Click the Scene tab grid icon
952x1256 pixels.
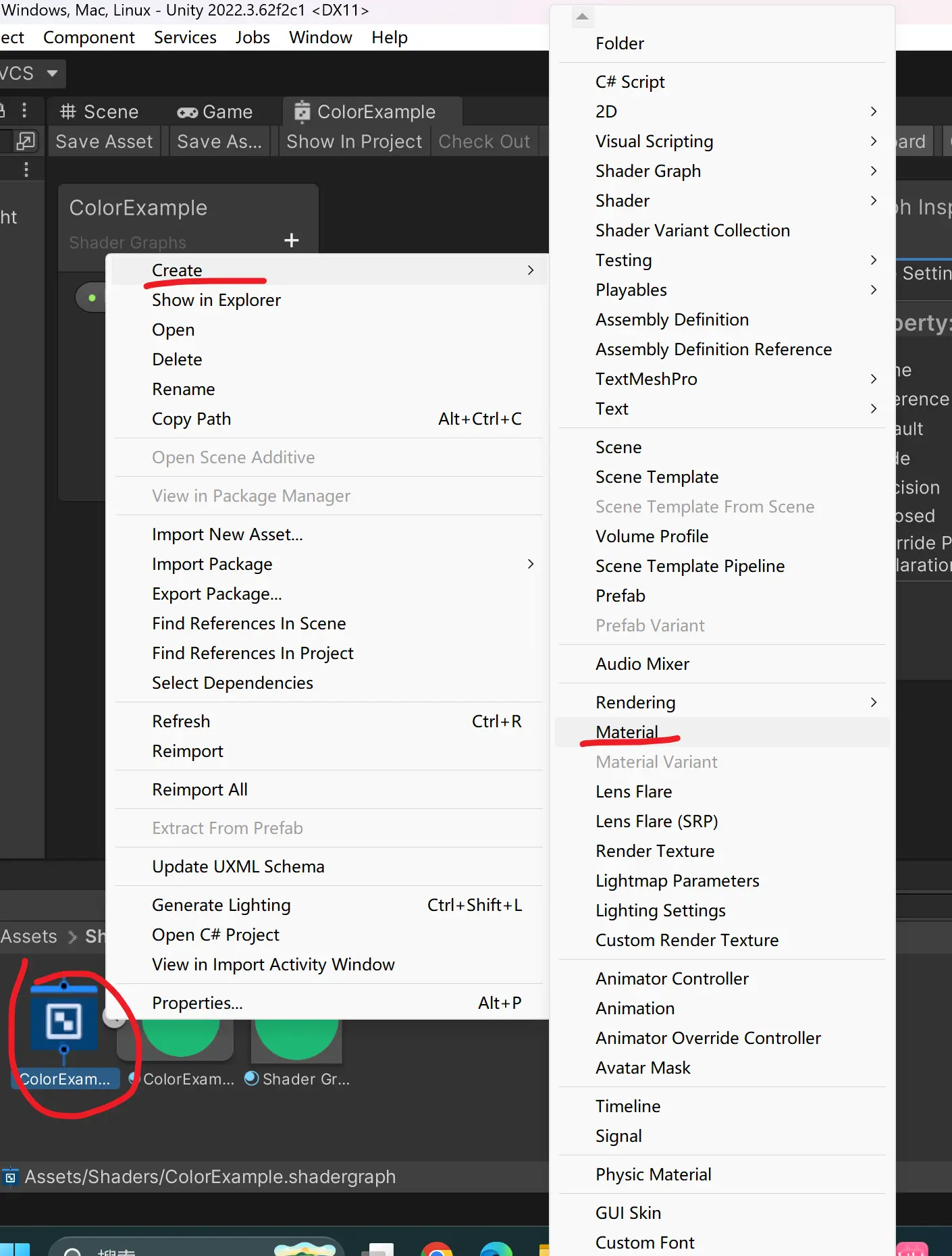(68, 111)
